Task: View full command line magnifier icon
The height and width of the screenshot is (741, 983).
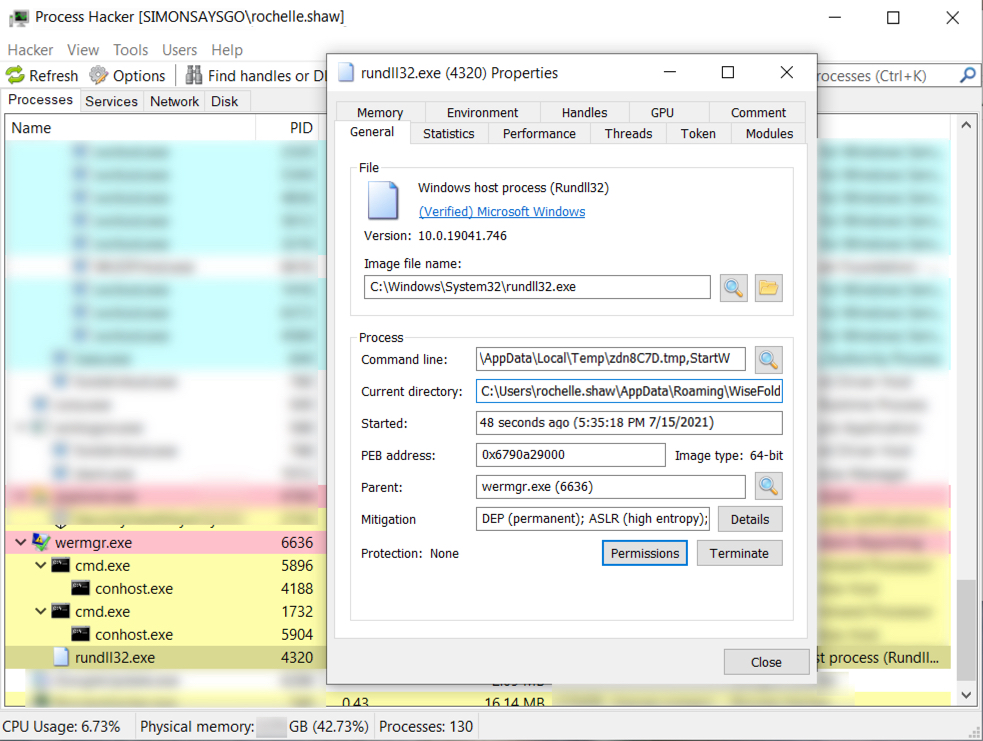Action: point(769,360)
